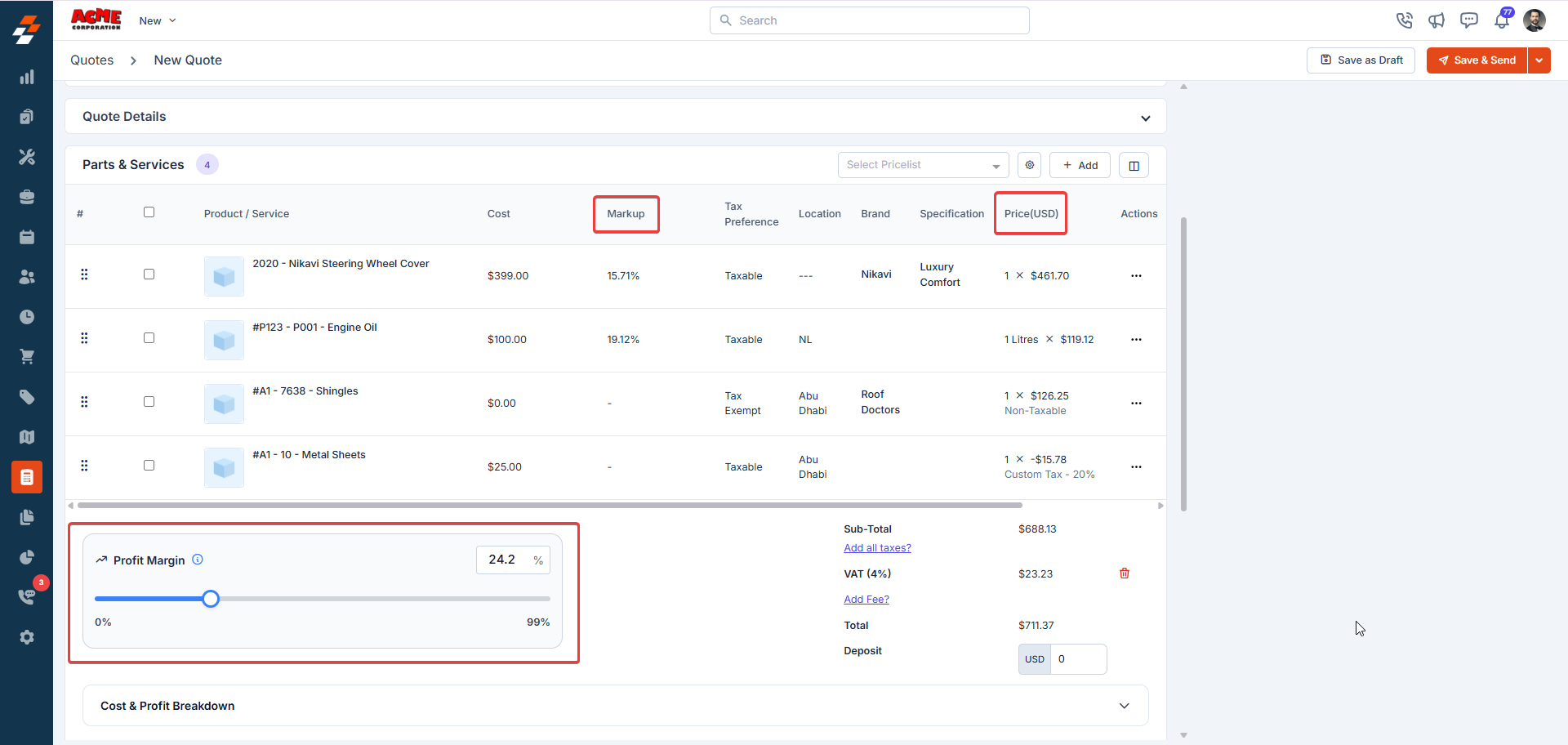This screenshot has width=1568, height=745.
Task: Select the active quotes calculator sidebar icon
Action: click(x=27, y=477)
